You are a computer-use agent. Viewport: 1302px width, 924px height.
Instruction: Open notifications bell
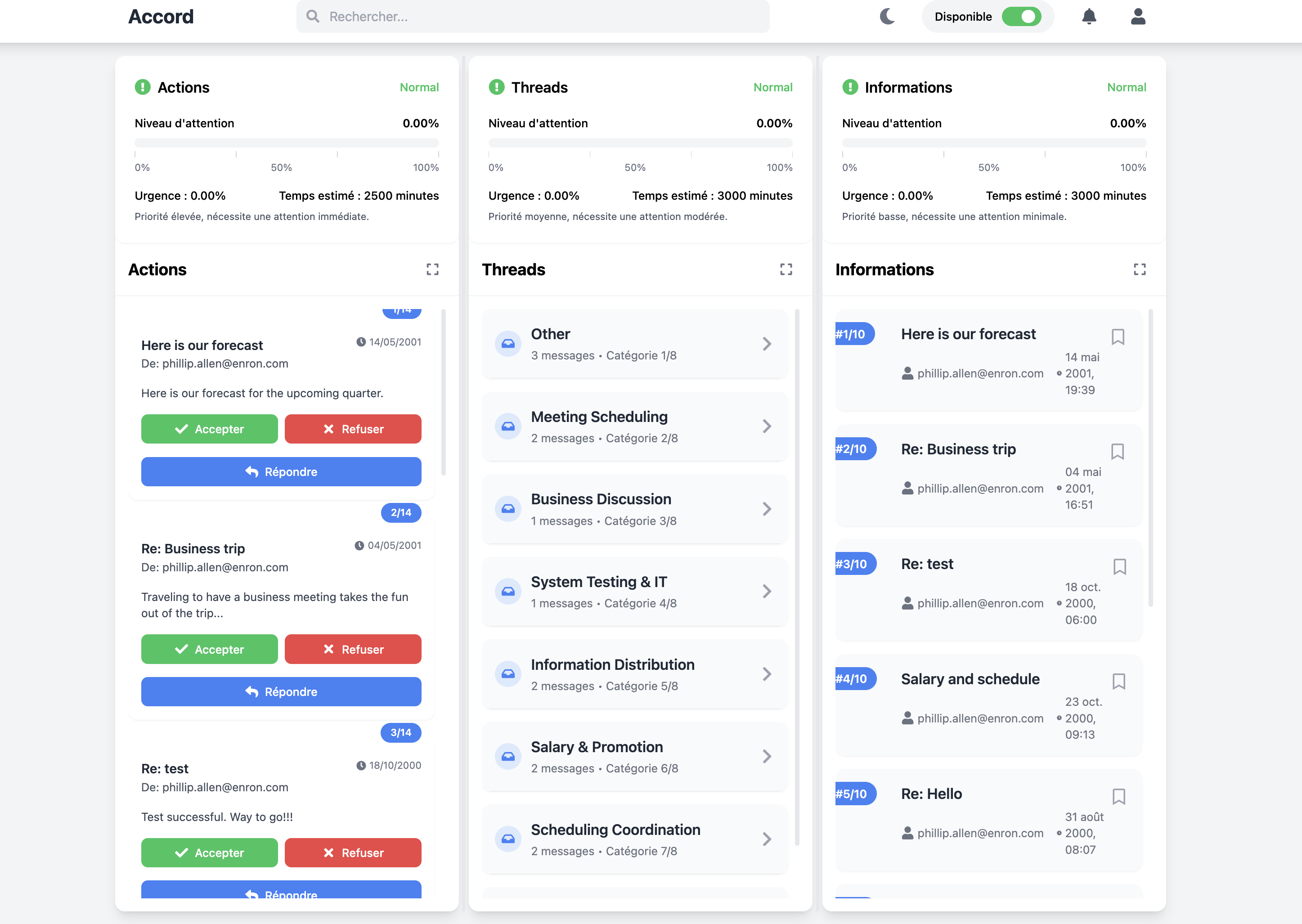click(1089, 17)
